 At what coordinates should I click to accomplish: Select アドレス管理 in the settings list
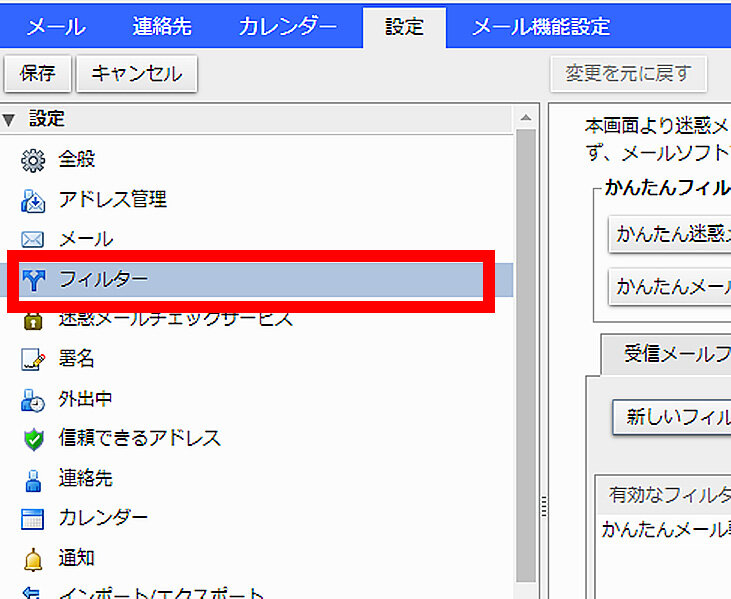point(112,200)
